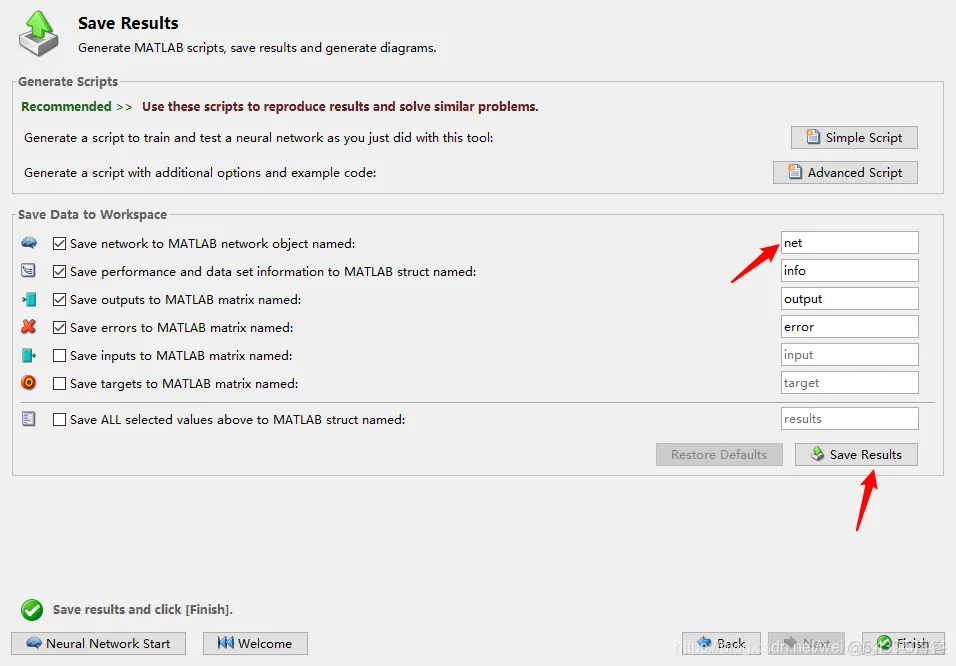Viewport: 956px width, 666px height.
Task: Click Restore Defaults button
Action: click(719, 454)
